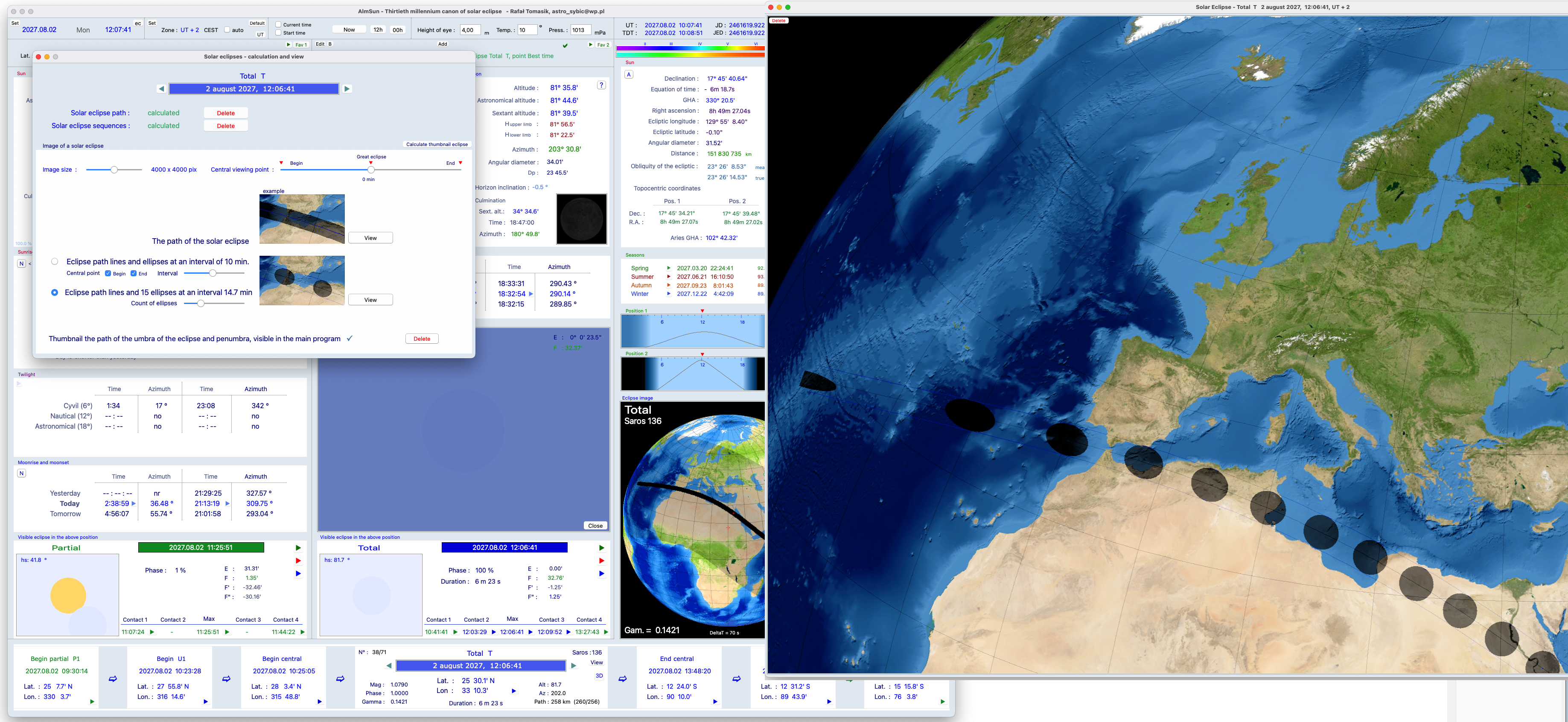
Task: Play Fav 1 favorite position
Action: (x=289, y=44)
